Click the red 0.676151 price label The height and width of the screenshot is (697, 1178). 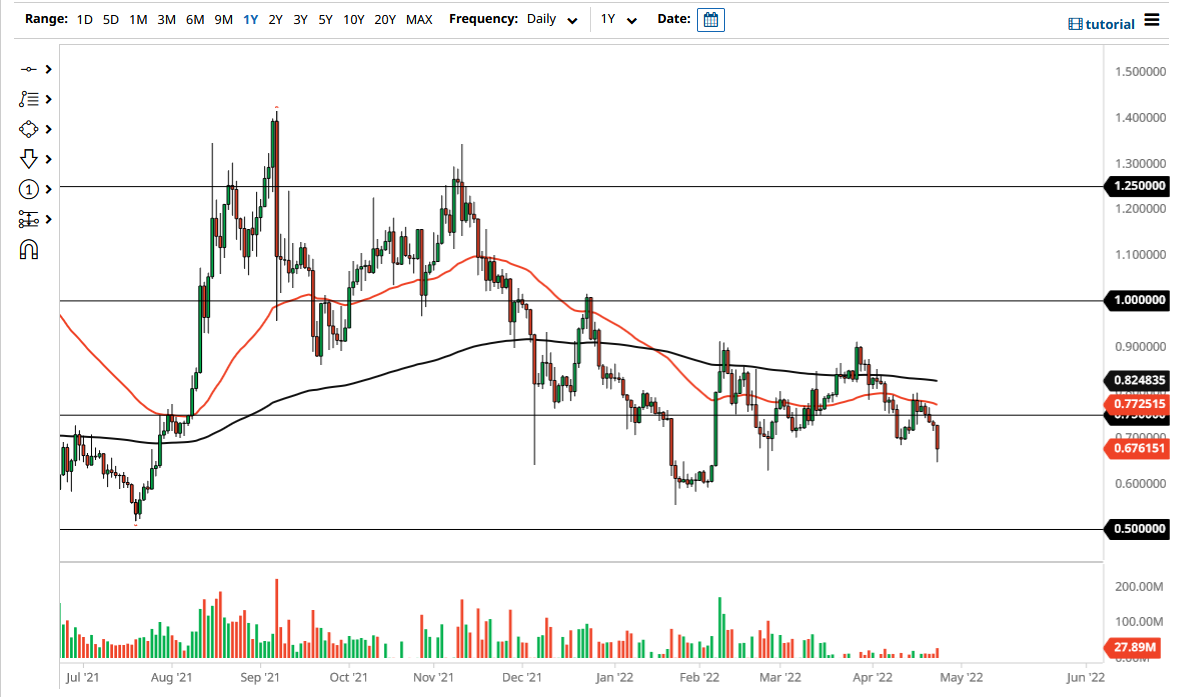tap(1138, 450)
